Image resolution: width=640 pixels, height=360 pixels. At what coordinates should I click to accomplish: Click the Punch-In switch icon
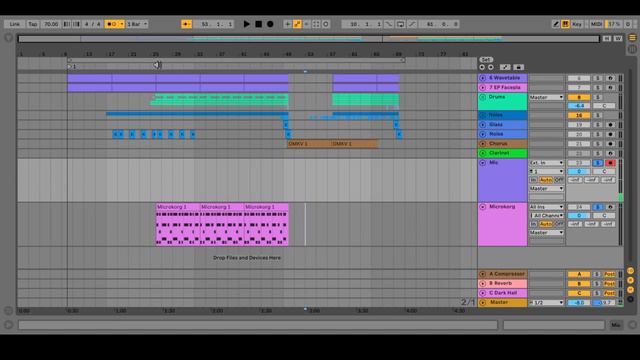coord(389,24)
